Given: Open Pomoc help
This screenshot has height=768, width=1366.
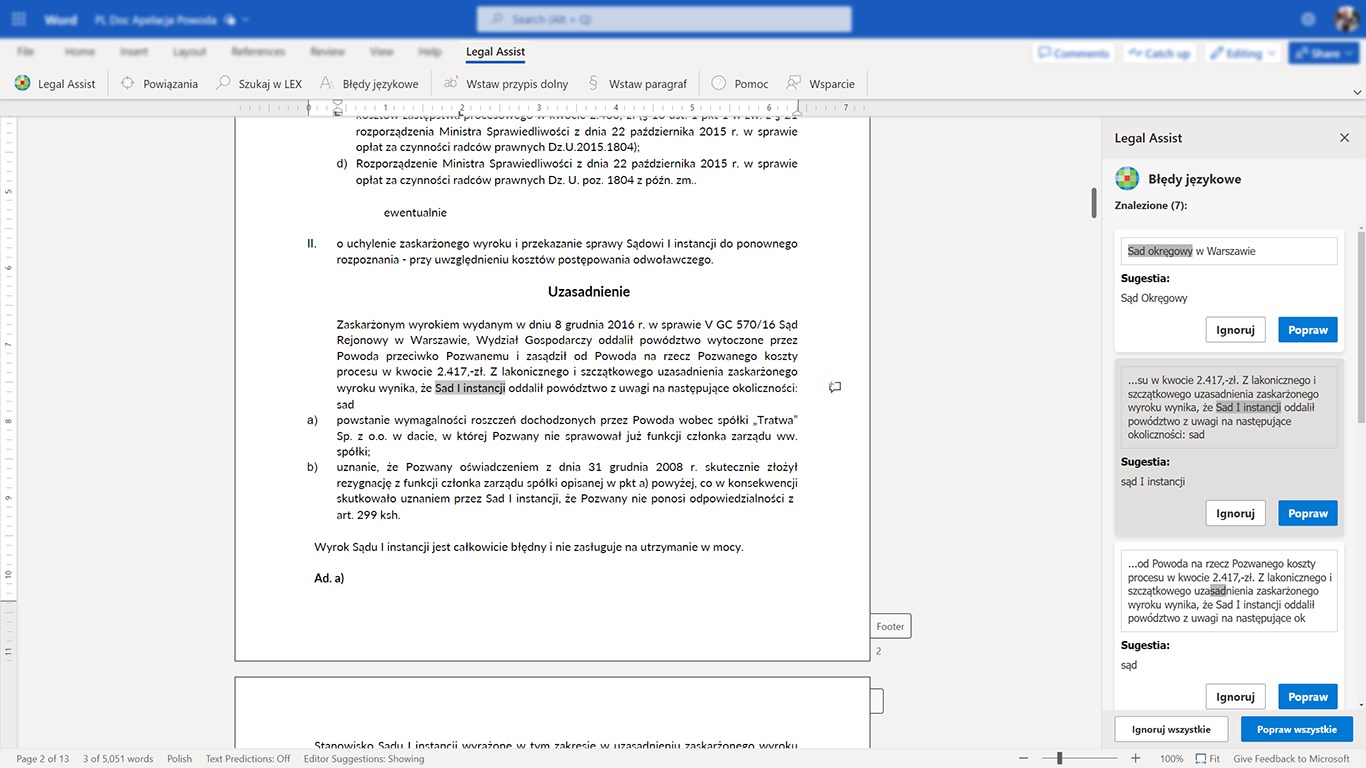Looking at the screenshot, I should tap(739, 84).
